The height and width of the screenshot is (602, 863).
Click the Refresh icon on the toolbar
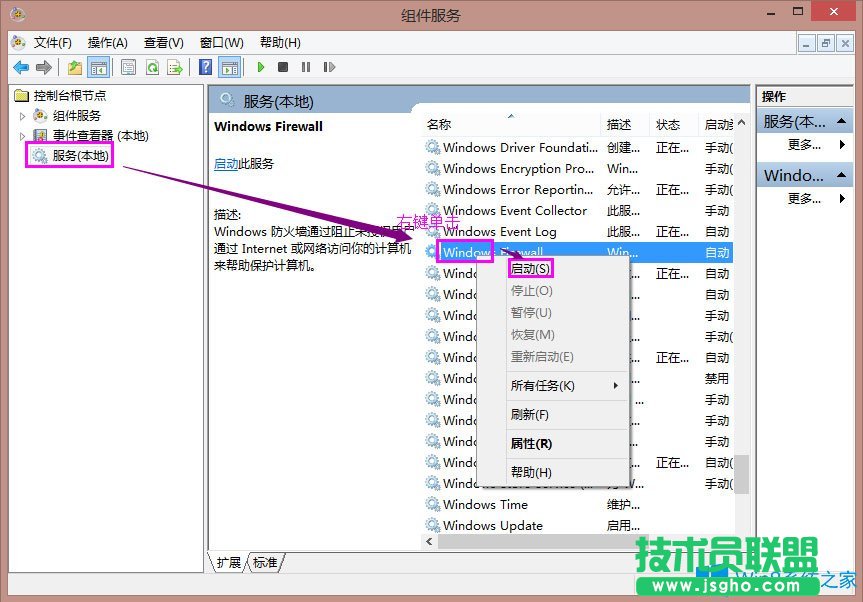(x=152, y=67)
